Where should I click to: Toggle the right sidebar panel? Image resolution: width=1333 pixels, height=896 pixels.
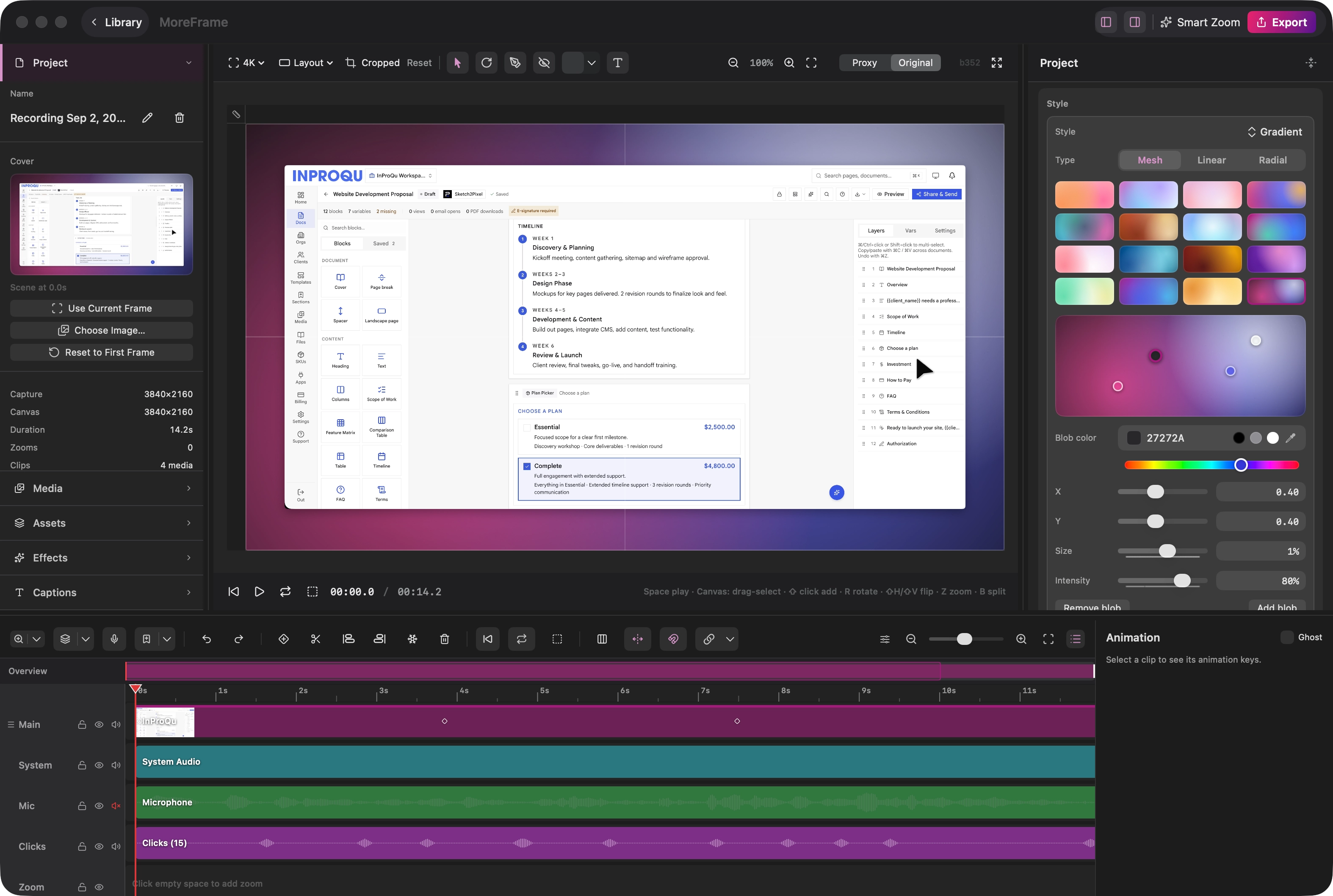pyautogui.click(x=1135, y=22)
